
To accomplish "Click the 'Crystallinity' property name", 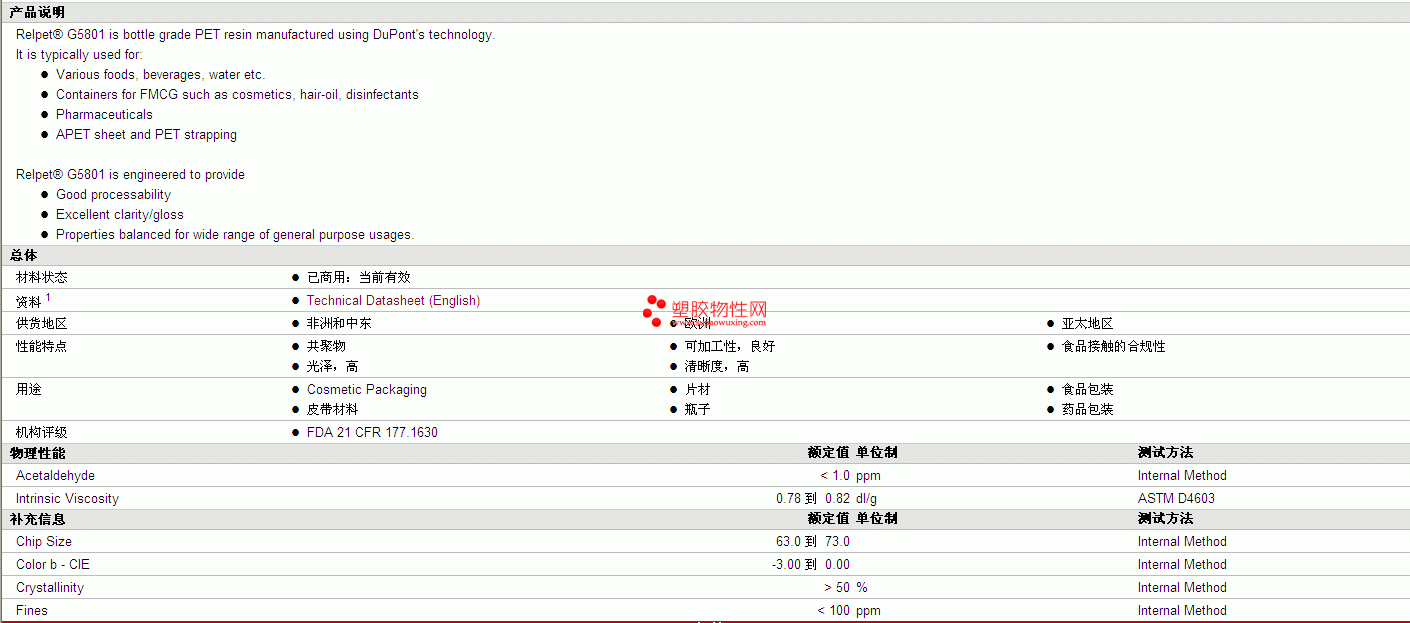I will click(50, 588).
